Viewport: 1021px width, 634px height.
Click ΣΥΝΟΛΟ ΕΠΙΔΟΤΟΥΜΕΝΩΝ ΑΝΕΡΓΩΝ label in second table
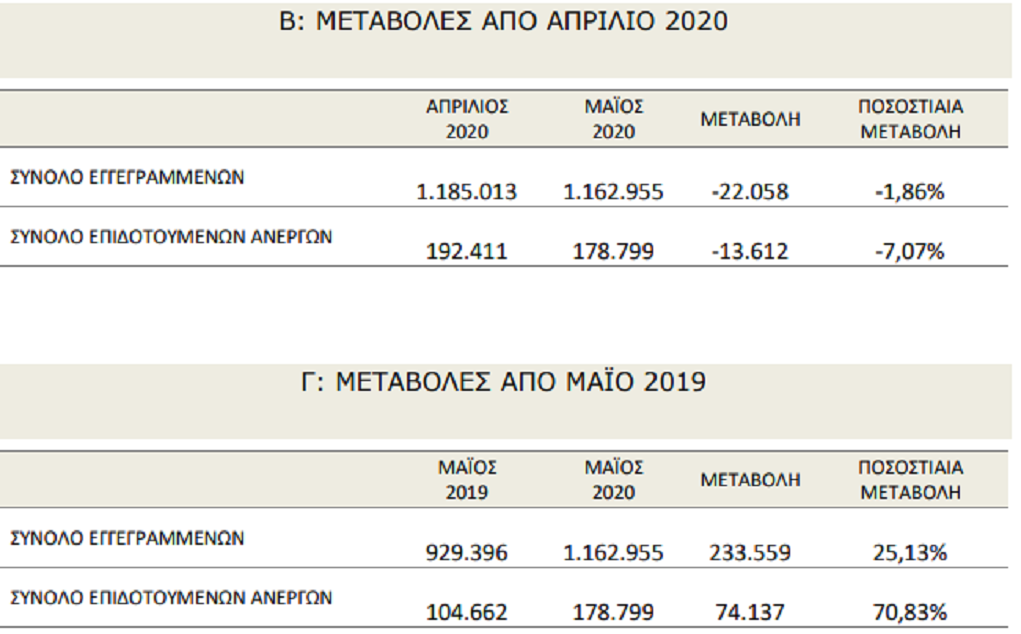click(171, 598)
